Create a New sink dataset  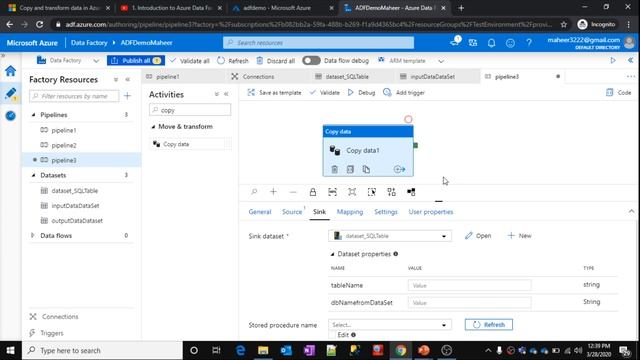pos(519,236)
